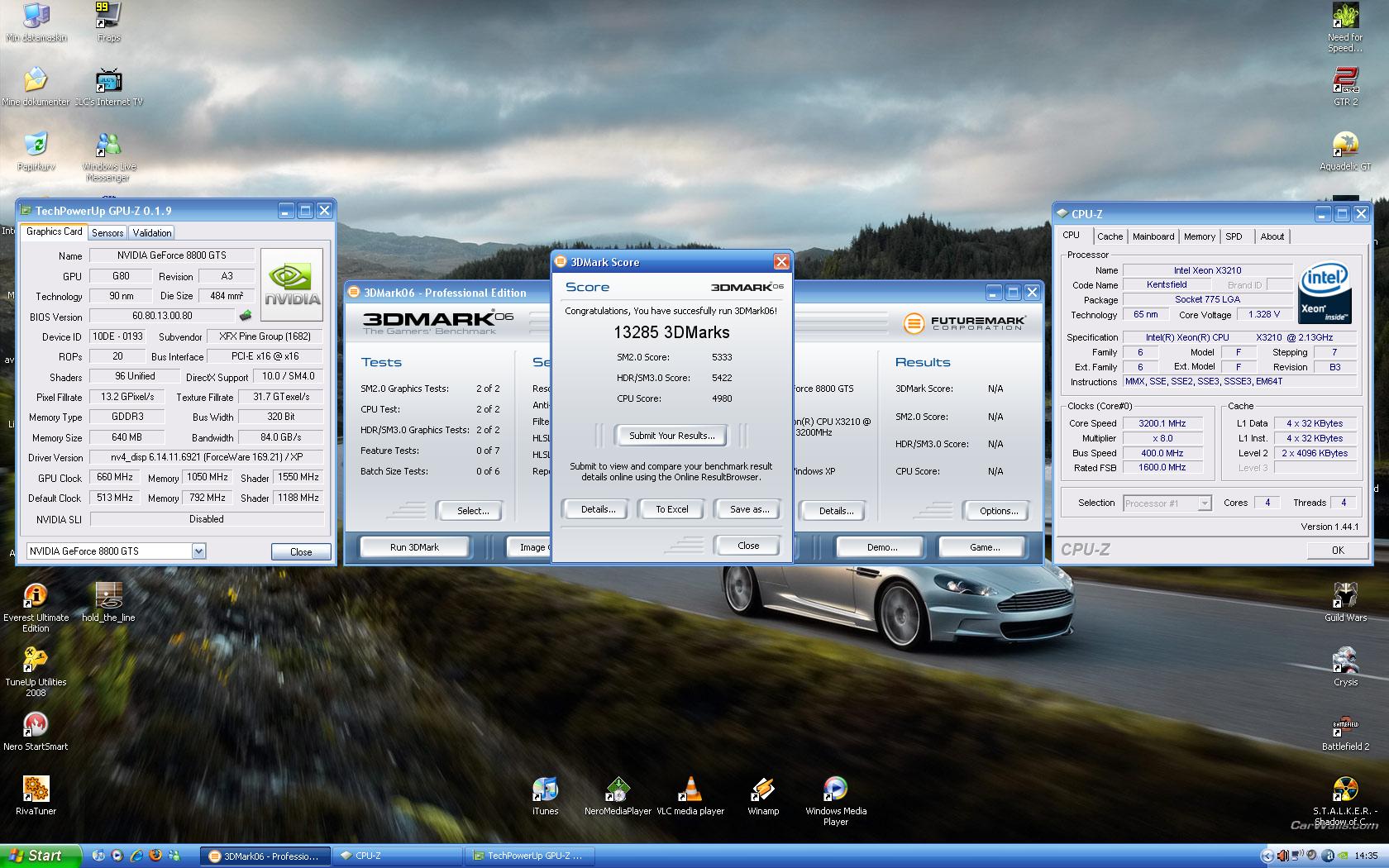
Task: Click the GPU-Z Close button
Action: [x=301, y=551]
